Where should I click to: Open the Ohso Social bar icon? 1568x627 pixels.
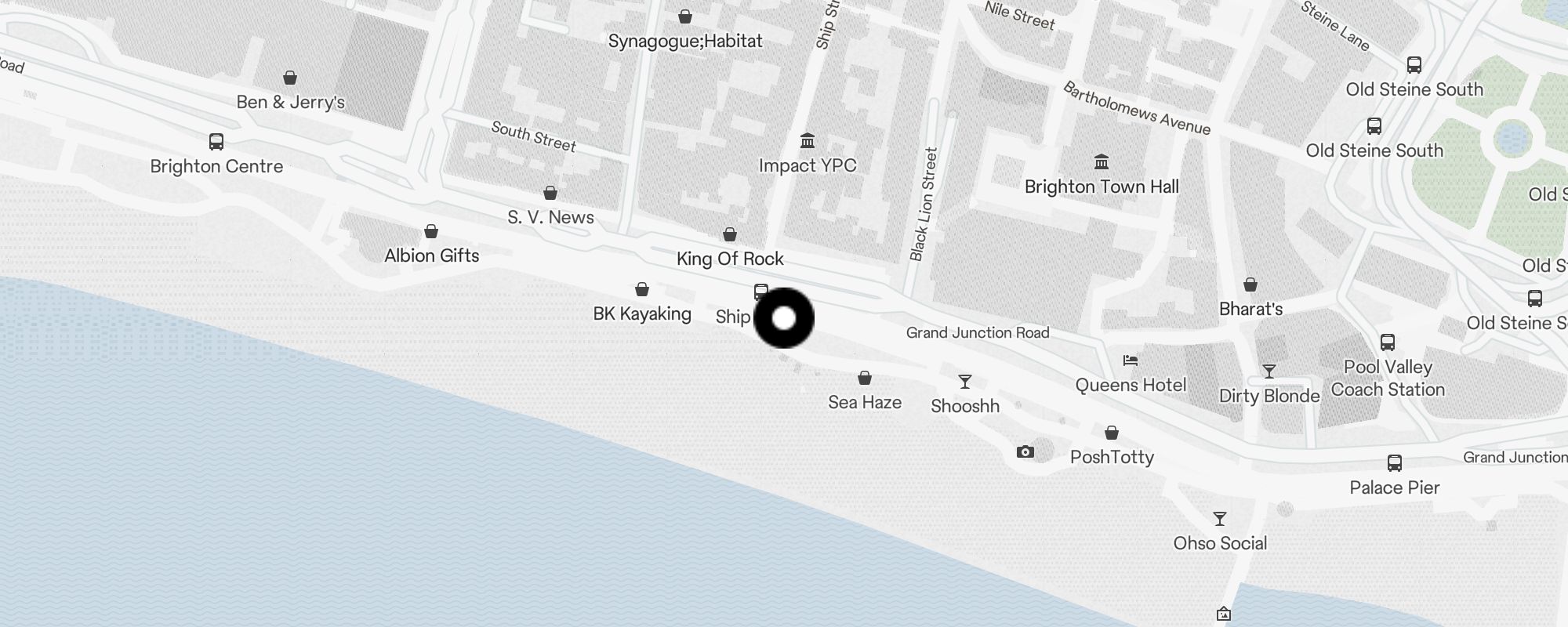(x=1220, y=519)
